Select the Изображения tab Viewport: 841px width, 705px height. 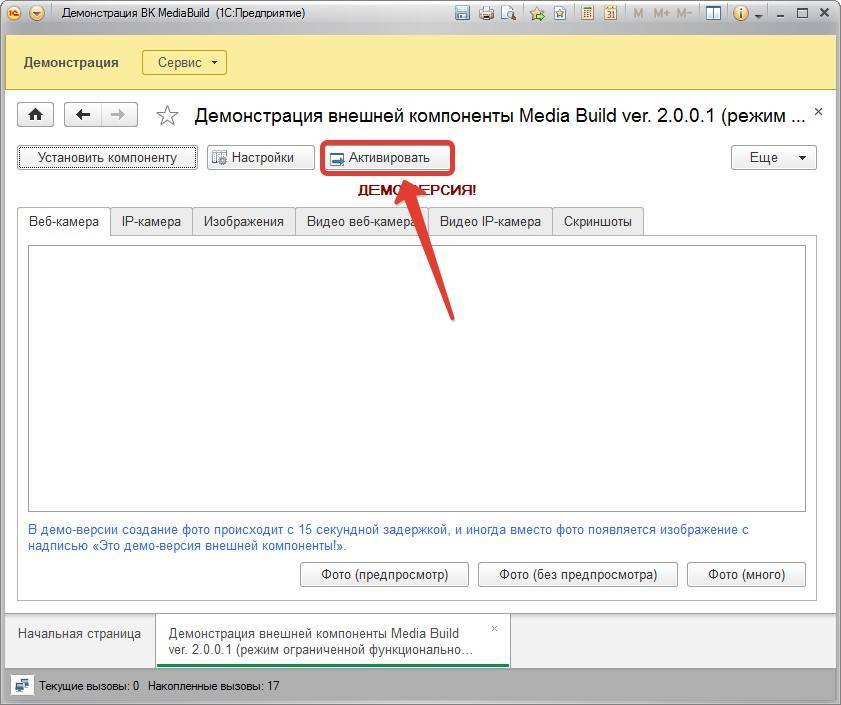243,222
